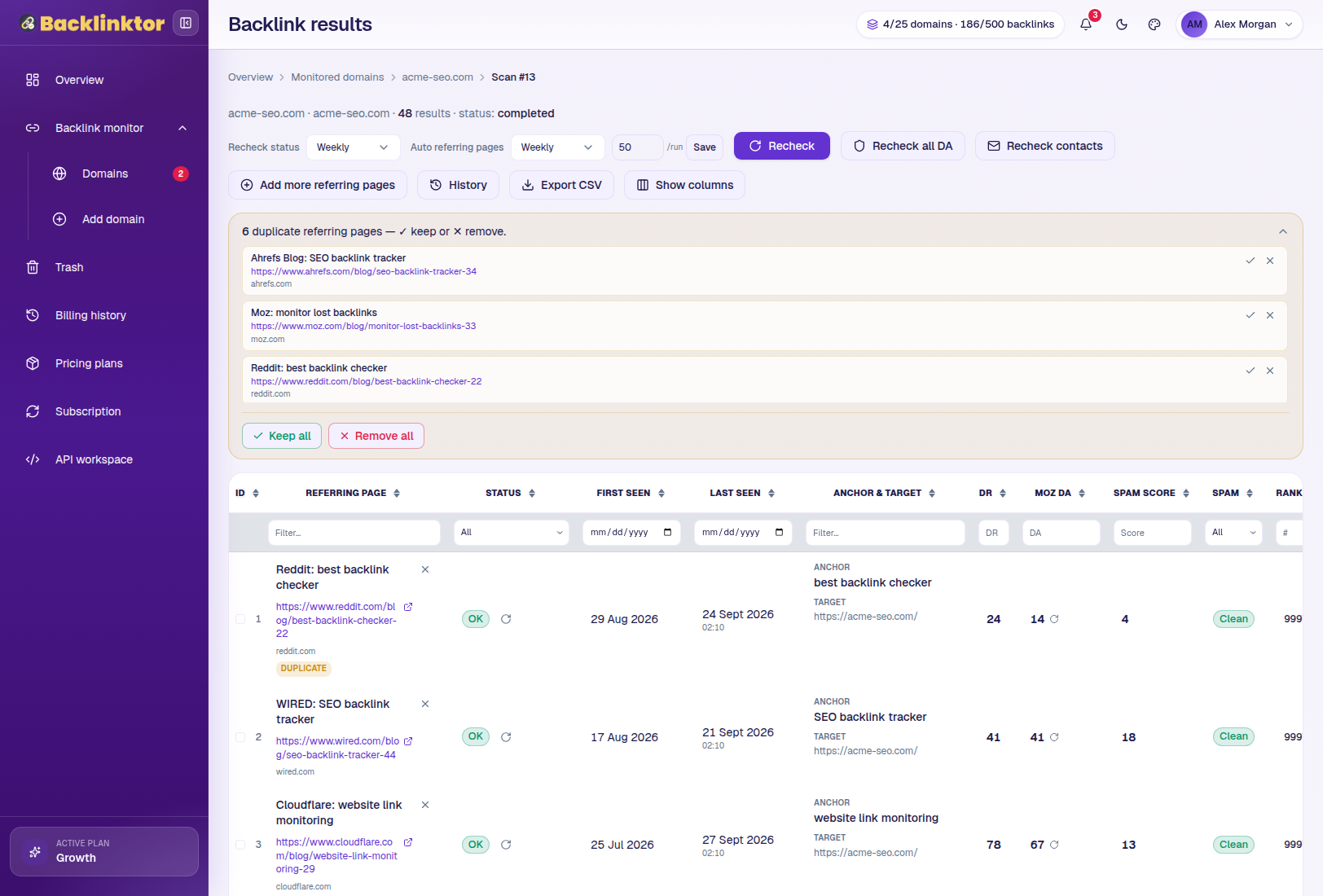Keep the Moz duplicate page checkmark
This screenshot has width=1323, height=896.
1250,315
